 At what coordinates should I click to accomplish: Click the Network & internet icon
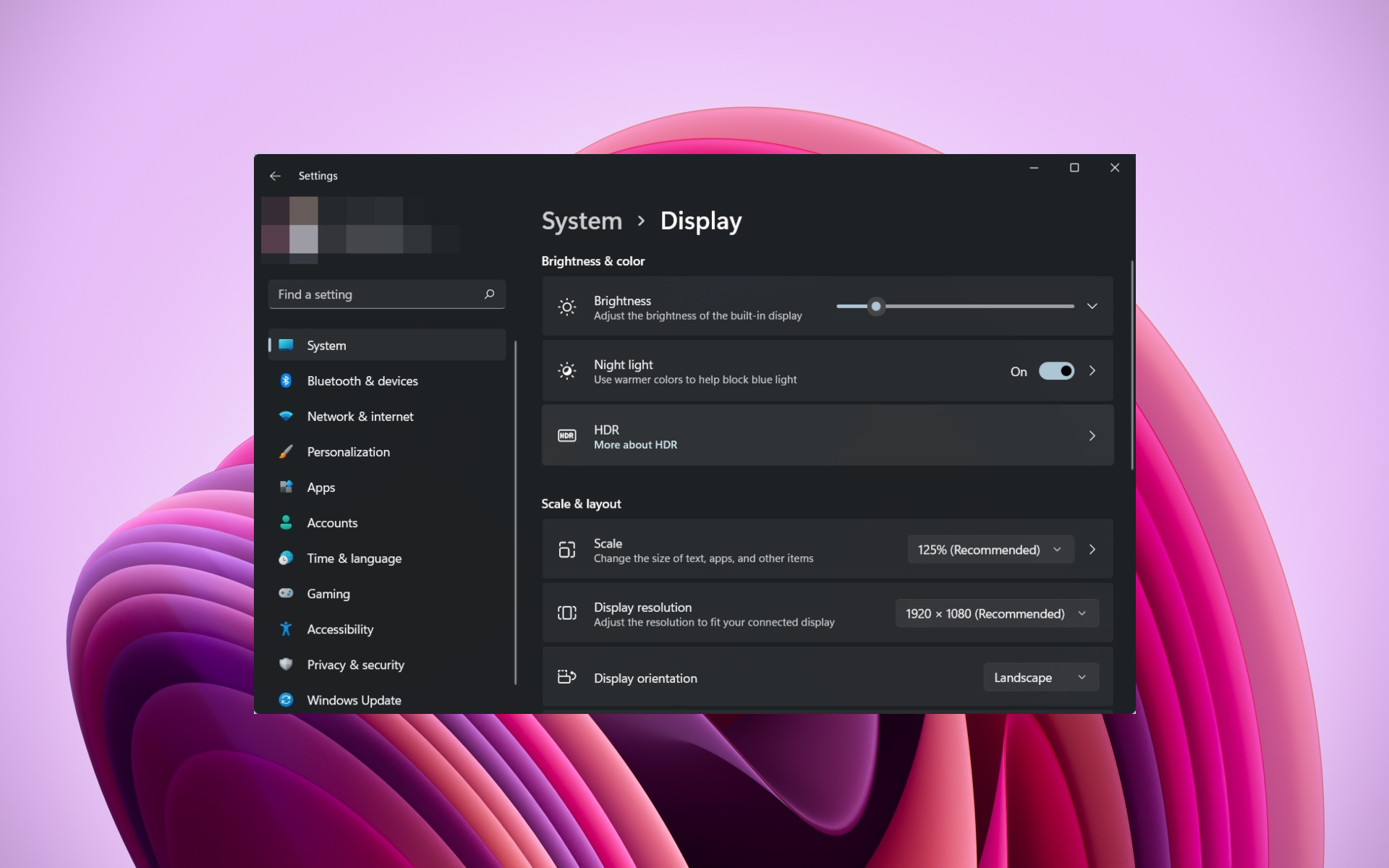[x=287, y=416]
